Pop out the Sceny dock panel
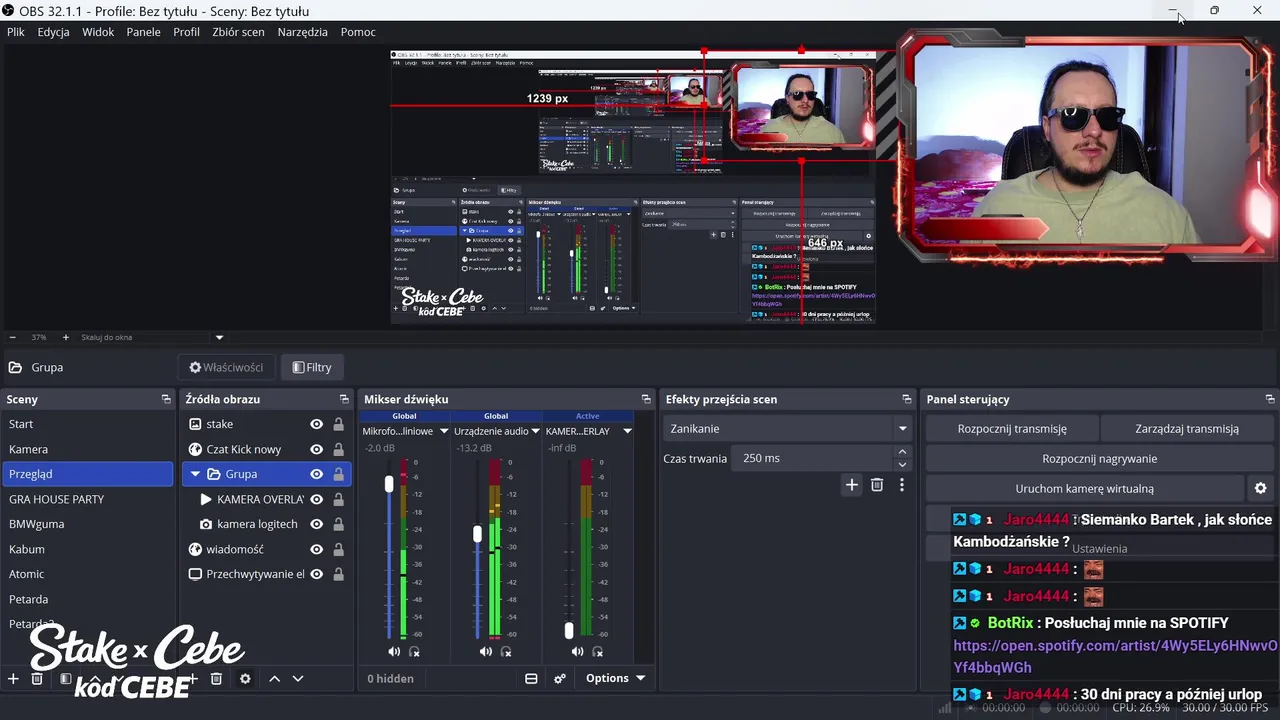This screenshot has width=1280, height=720. [x=166, y=399]
